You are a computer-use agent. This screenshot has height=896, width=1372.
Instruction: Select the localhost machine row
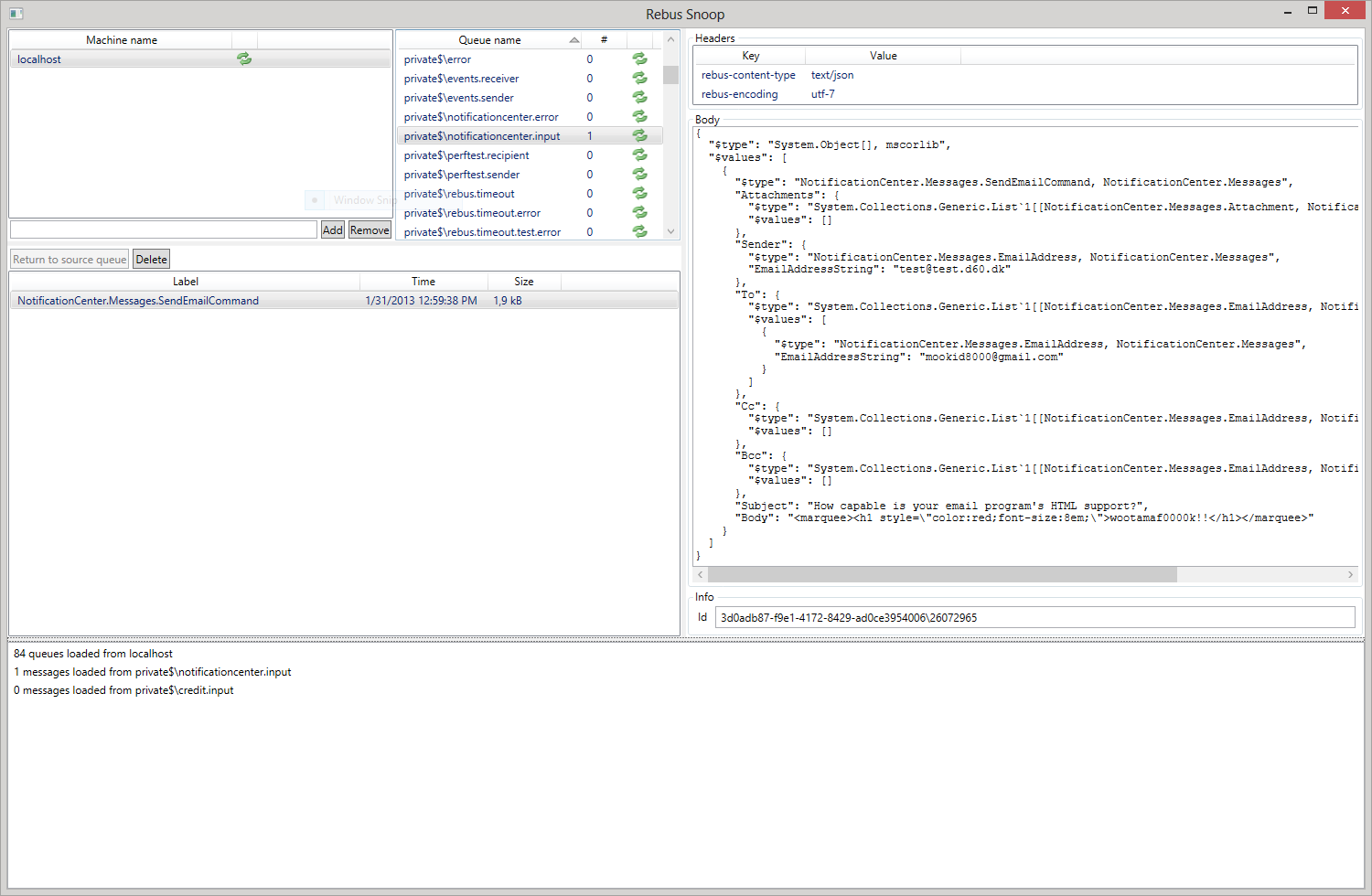tap(200, 59)
